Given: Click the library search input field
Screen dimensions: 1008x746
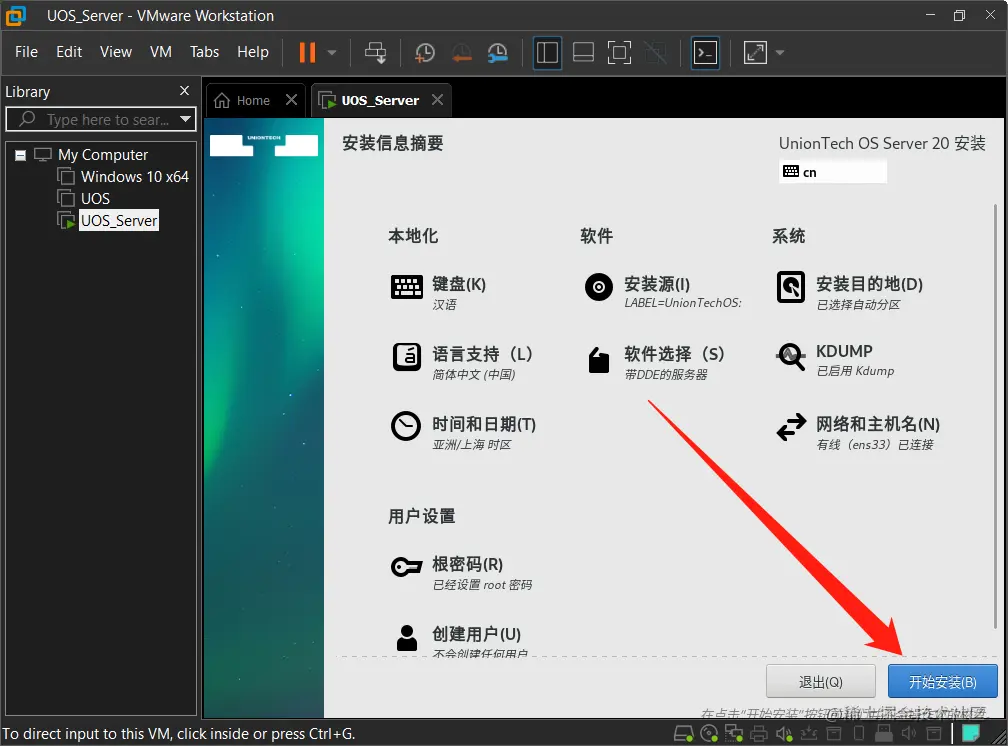Looking at the screenshot, I should pyautogui.click(x=100, y=119).
